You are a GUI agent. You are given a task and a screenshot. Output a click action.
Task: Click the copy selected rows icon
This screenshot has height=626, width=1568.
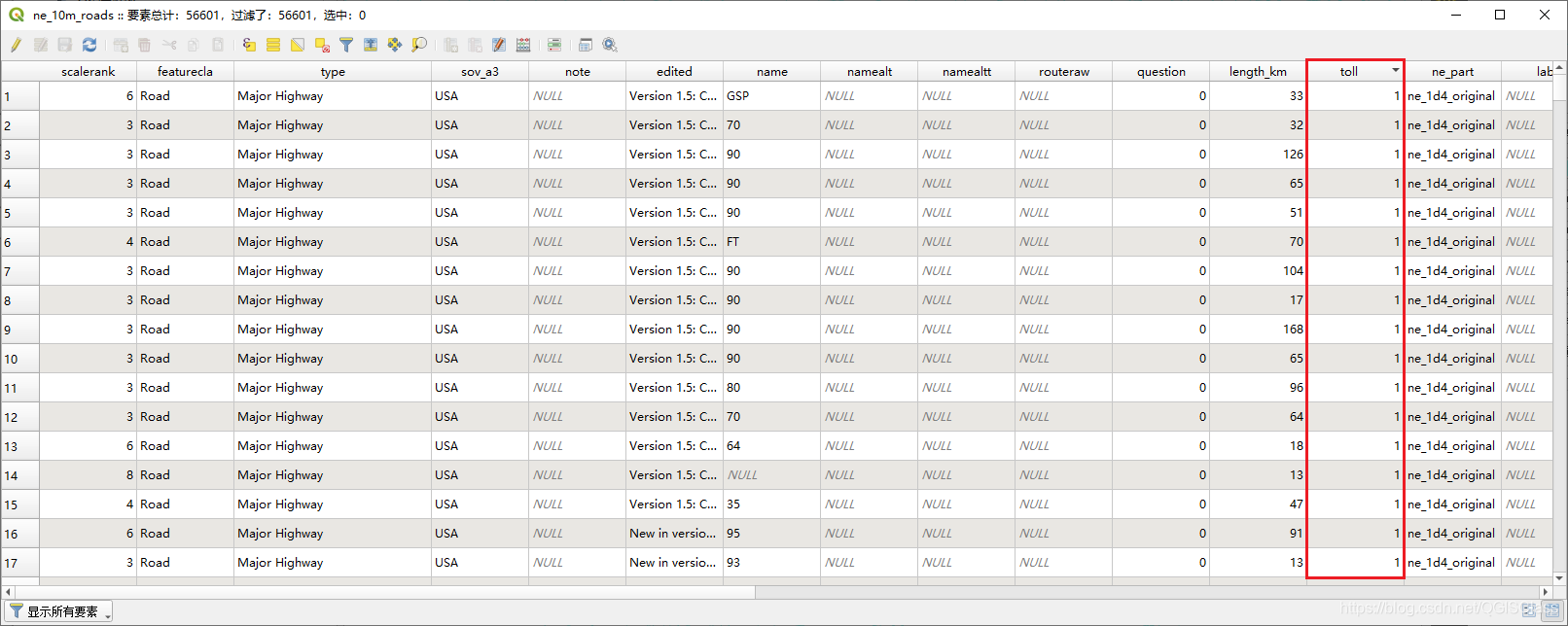(x=193, y=45)
